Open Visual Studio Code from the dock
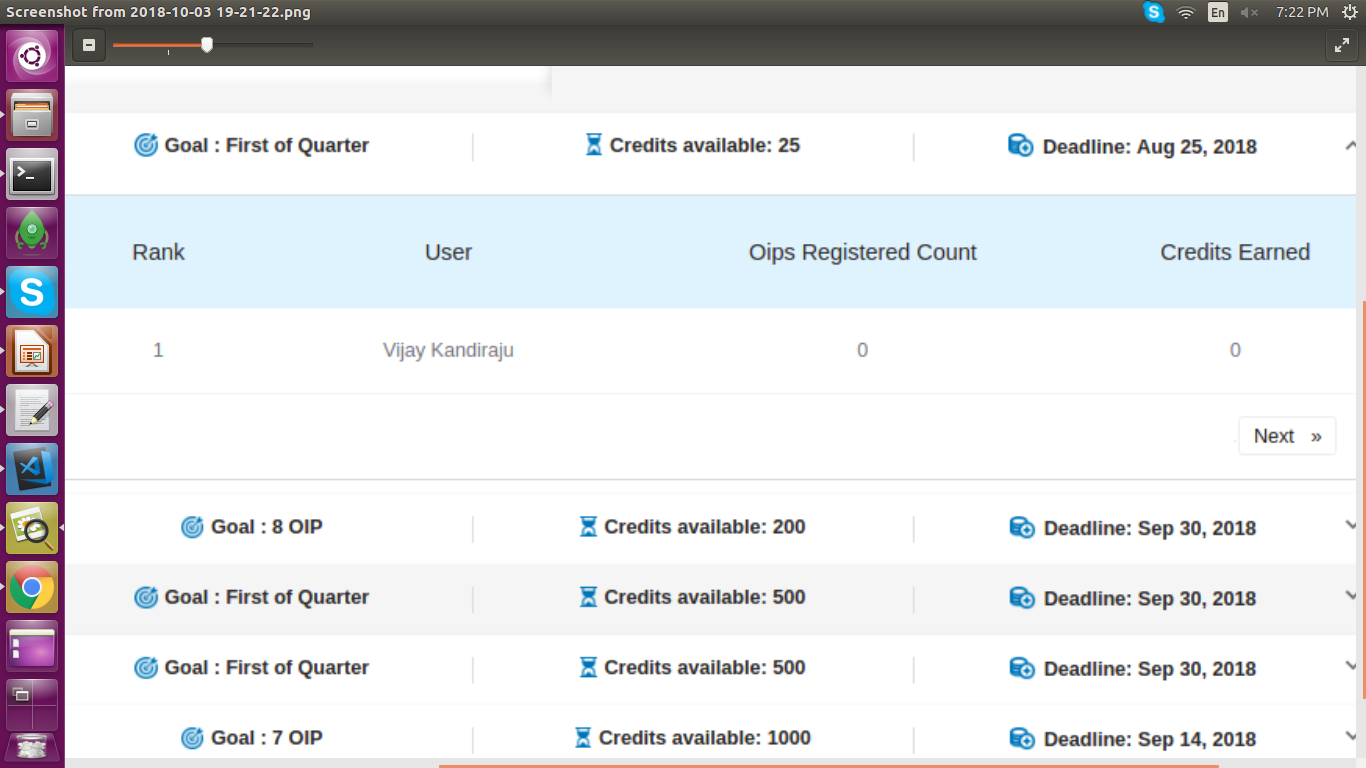This screenshot has width=1366, height=768. point(31,470)
